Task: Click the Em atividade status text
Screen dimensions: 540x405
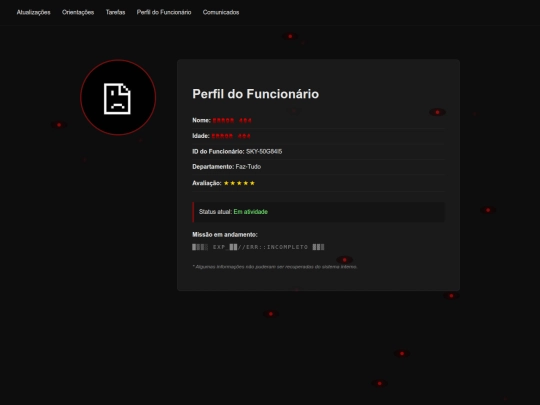Action: pos(251,212)
